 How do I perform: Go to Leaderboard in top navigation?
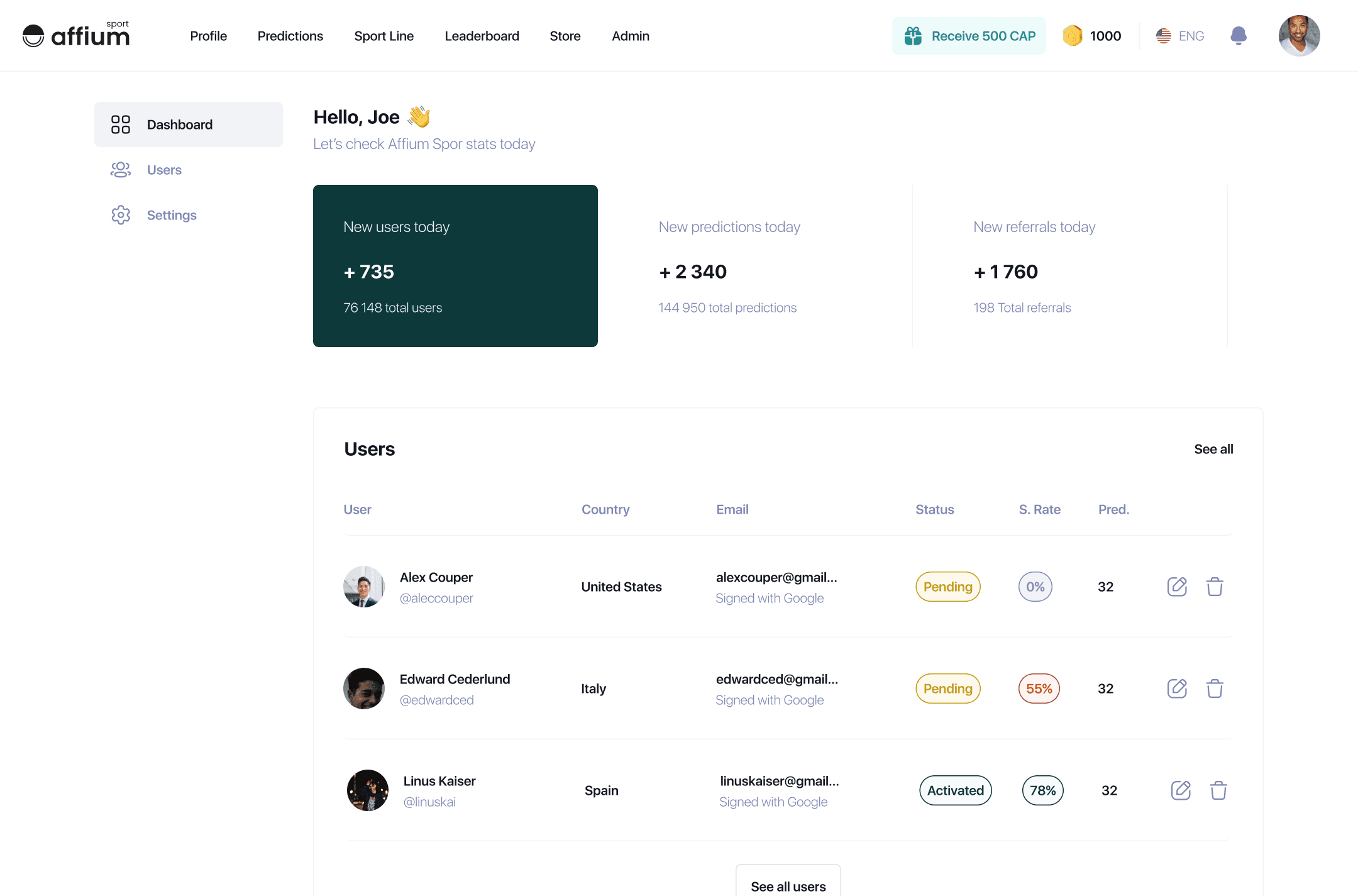tap(482, 36)
